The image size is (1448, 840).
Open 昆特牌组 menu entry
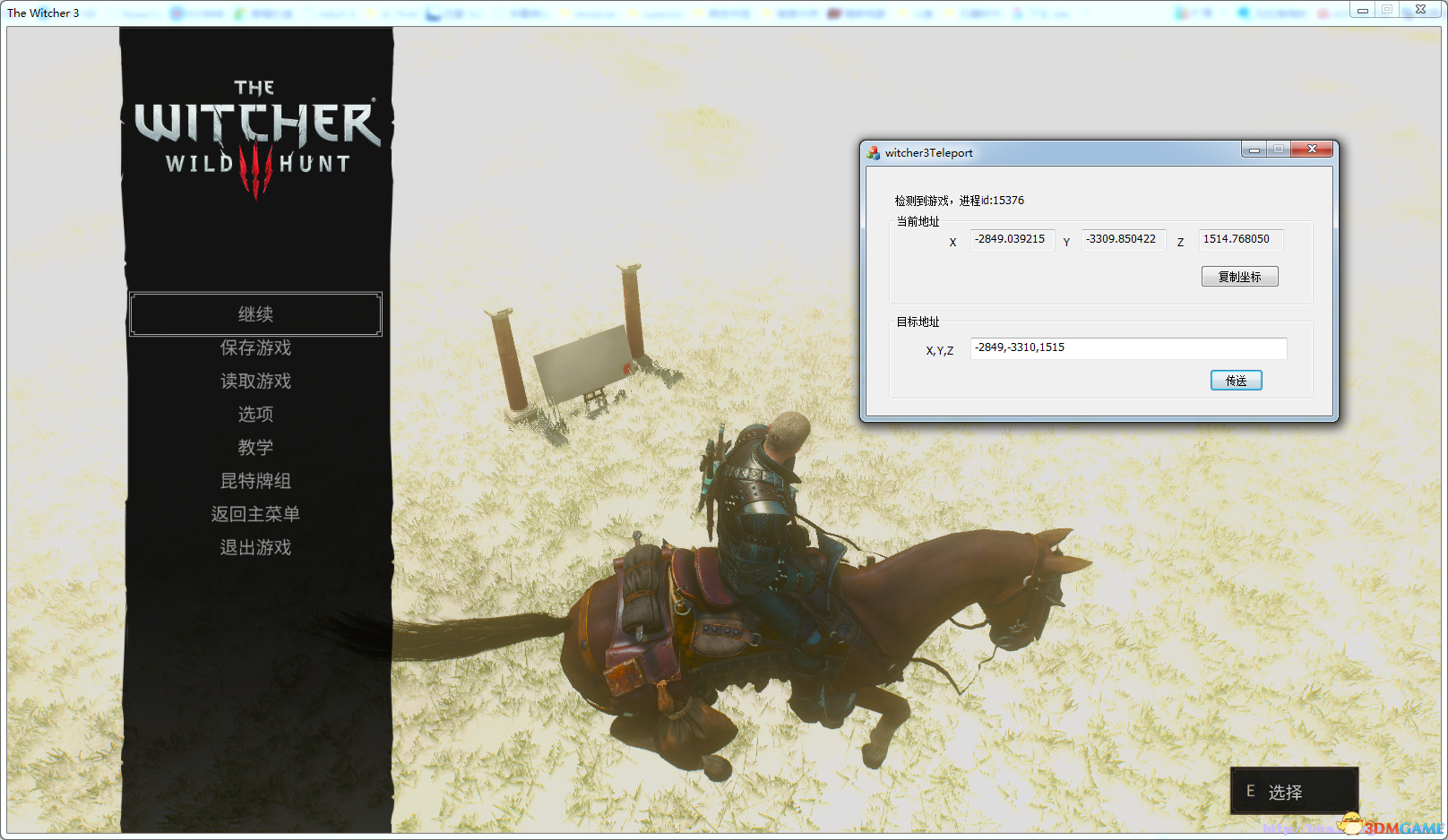[255, 481]
